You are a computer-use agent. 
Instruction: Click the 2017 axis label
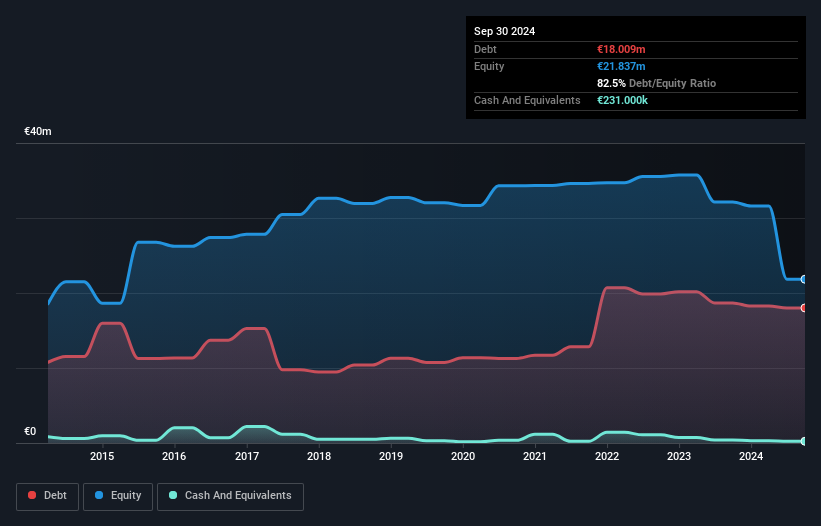coord(247,456)
